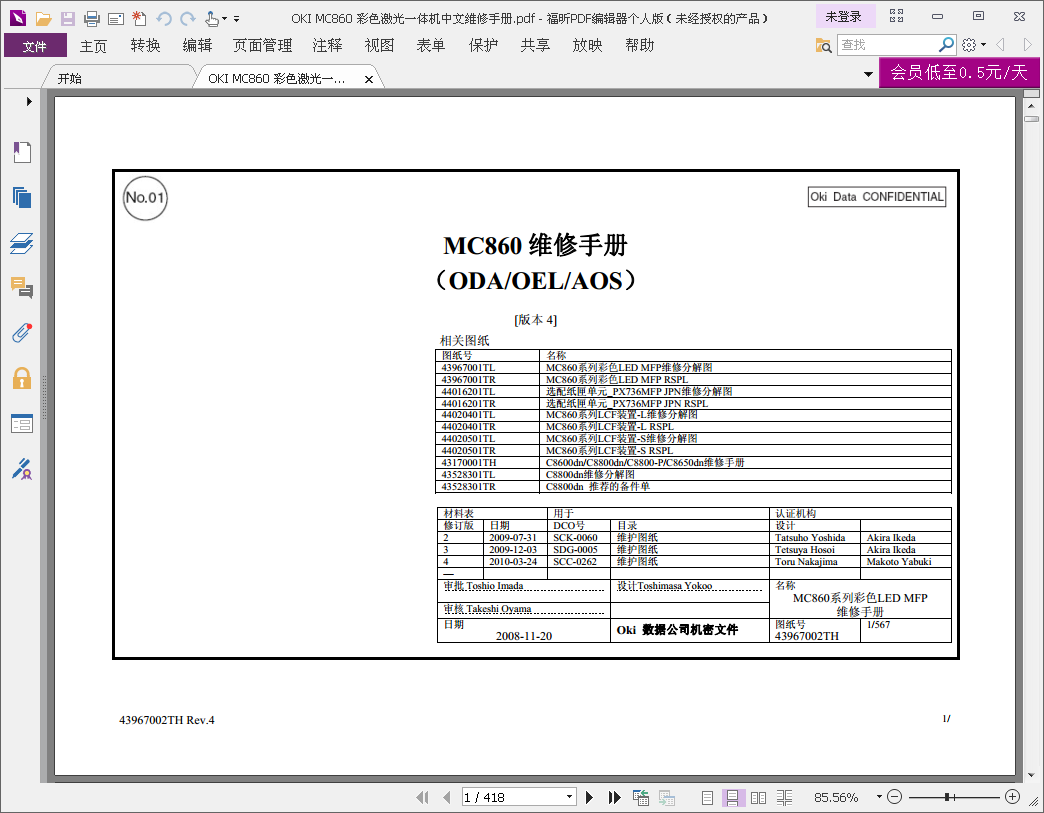Create a new PDF with the starred page icon
Image resolution: width=1044 pixels, height=813 pixels.
(x=139, y=19)
